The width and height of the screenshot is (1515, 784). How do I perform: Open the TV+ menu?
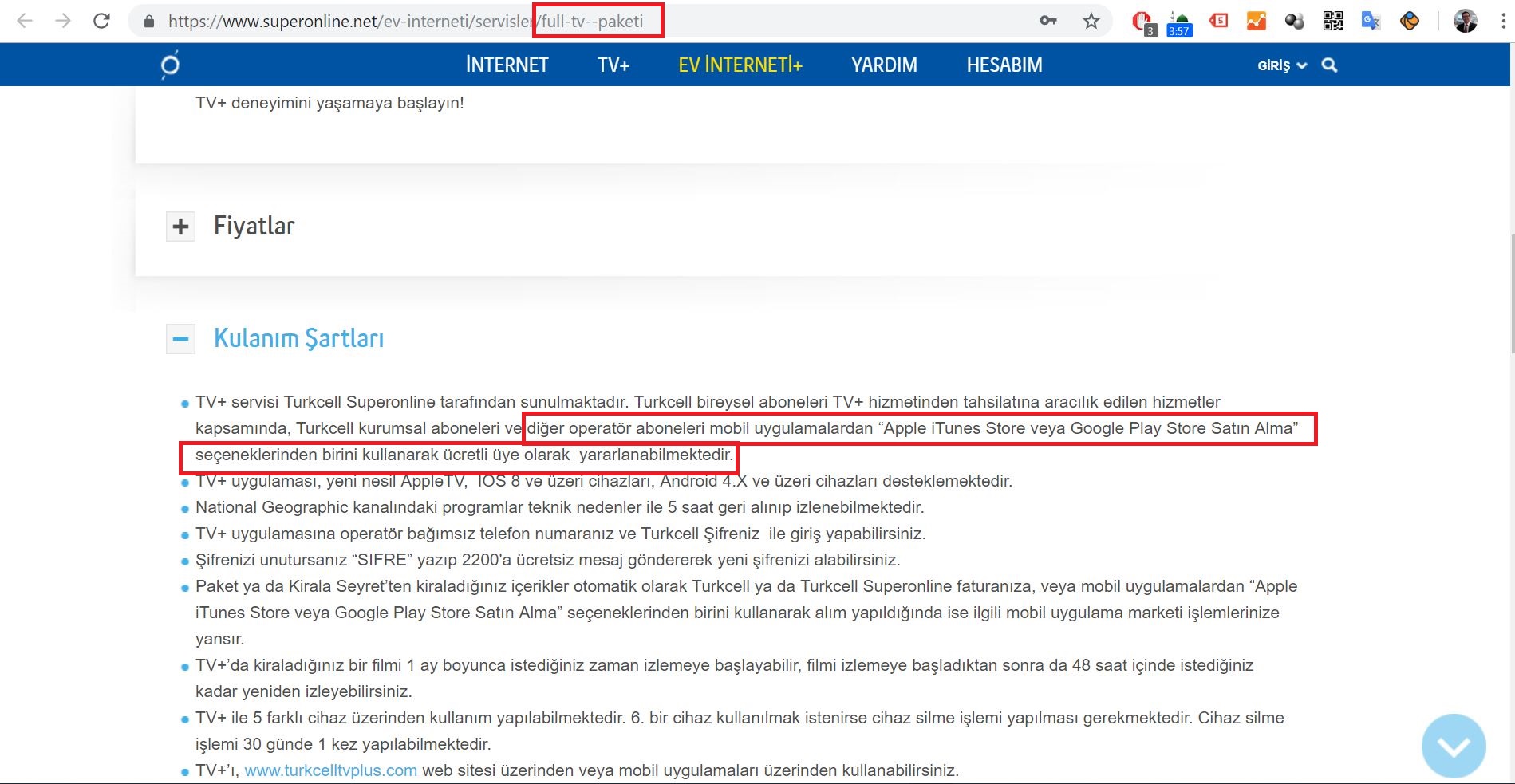click(613, 65)
